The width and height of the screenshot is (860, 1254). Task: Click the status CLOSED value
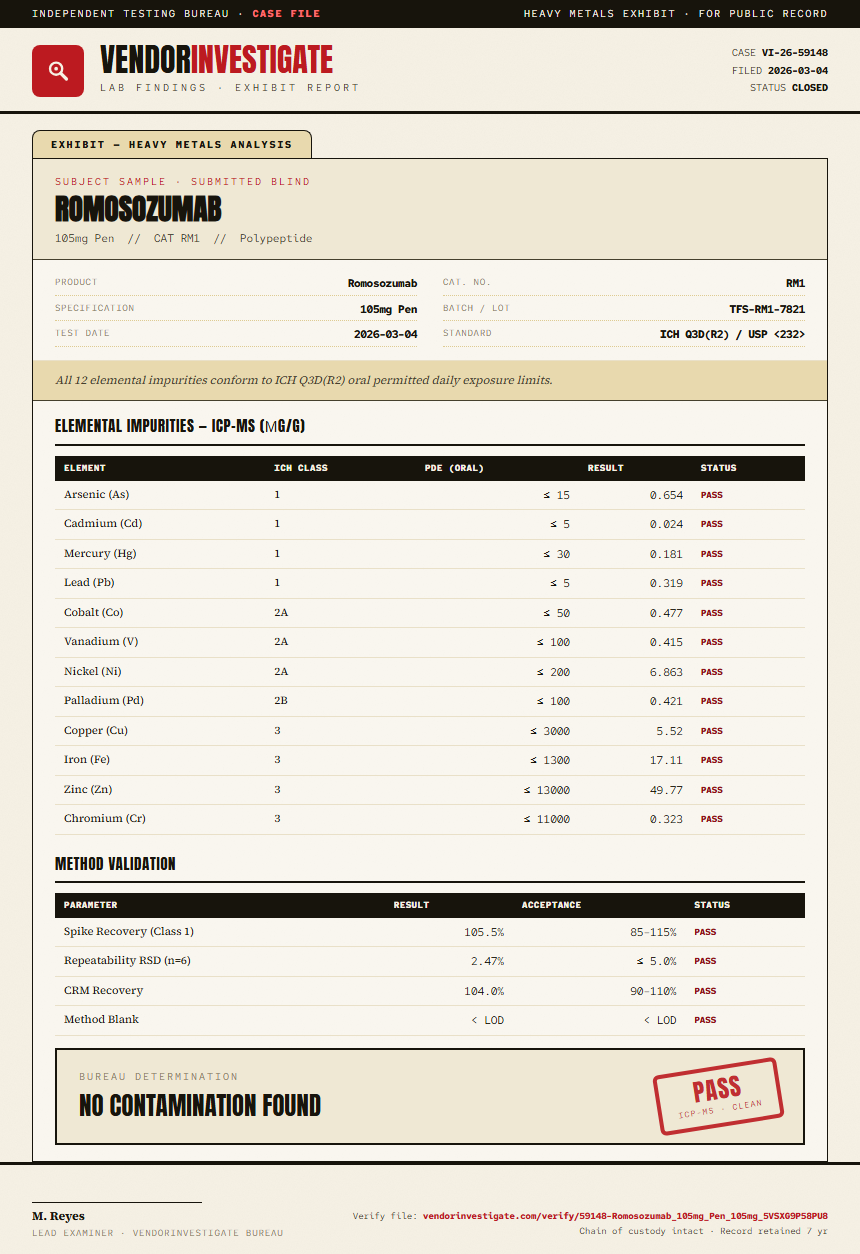[810, 88]
